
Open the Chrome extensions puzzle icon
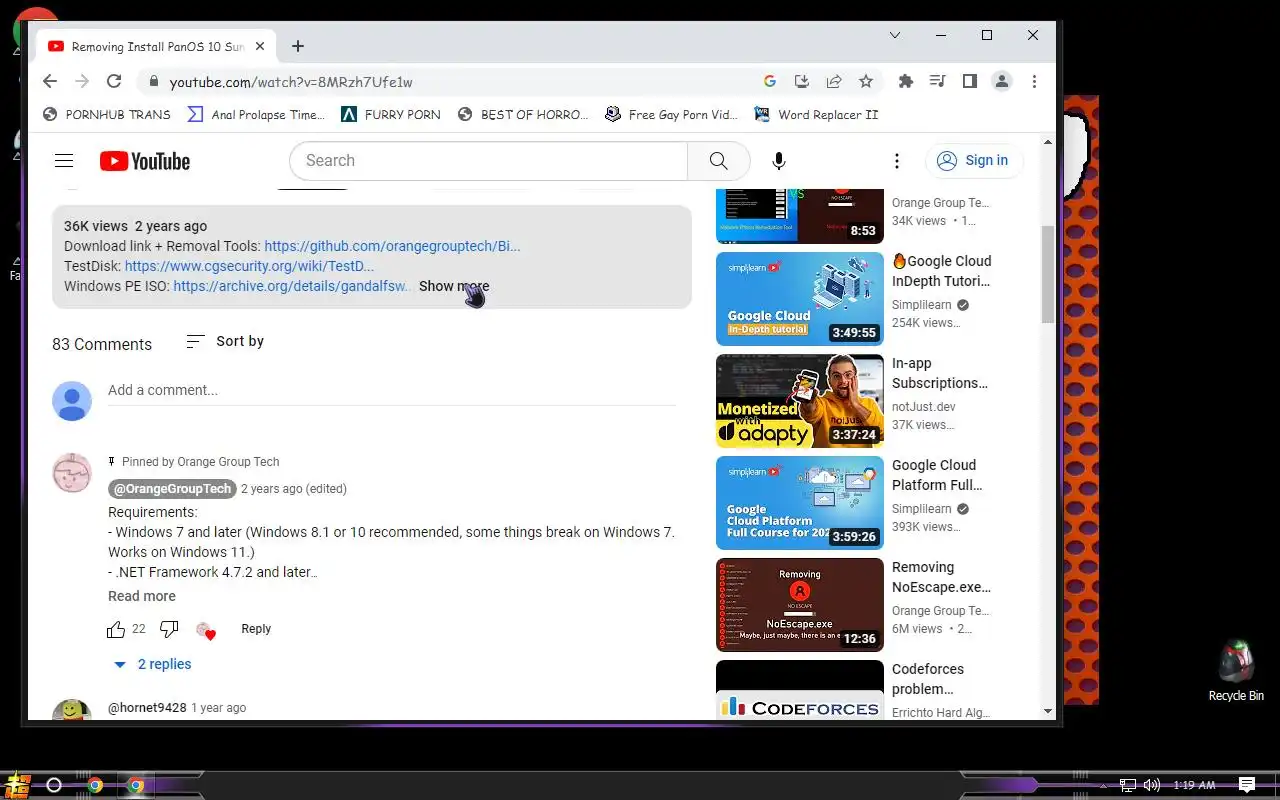tap(906, 82)
